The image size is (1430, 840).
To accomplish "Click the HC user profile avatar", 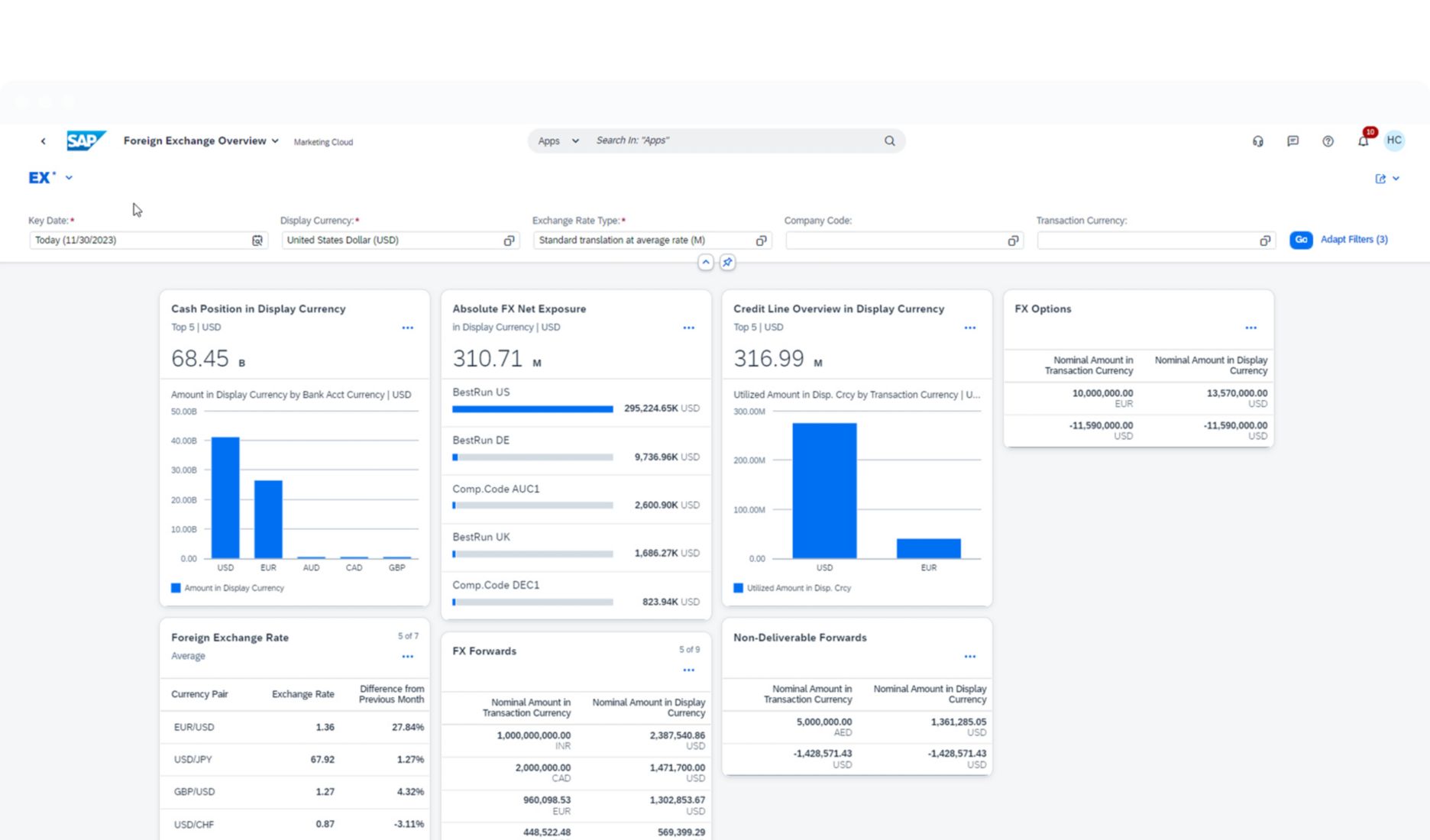I will pyautogui.click(x=1394, y=141).
